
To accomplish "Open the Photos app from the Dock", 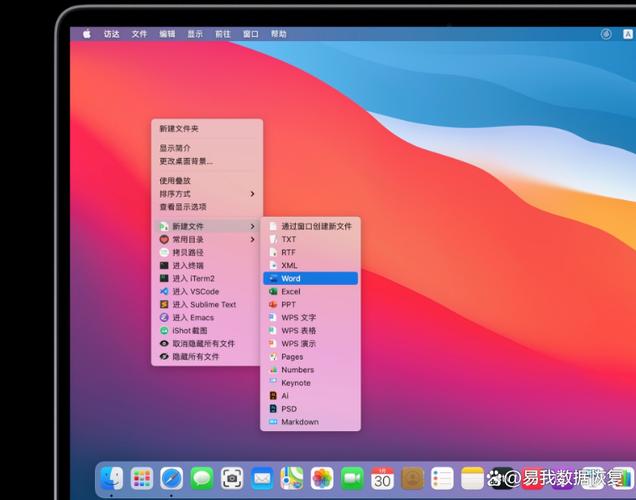I will (x=322, y=478).
